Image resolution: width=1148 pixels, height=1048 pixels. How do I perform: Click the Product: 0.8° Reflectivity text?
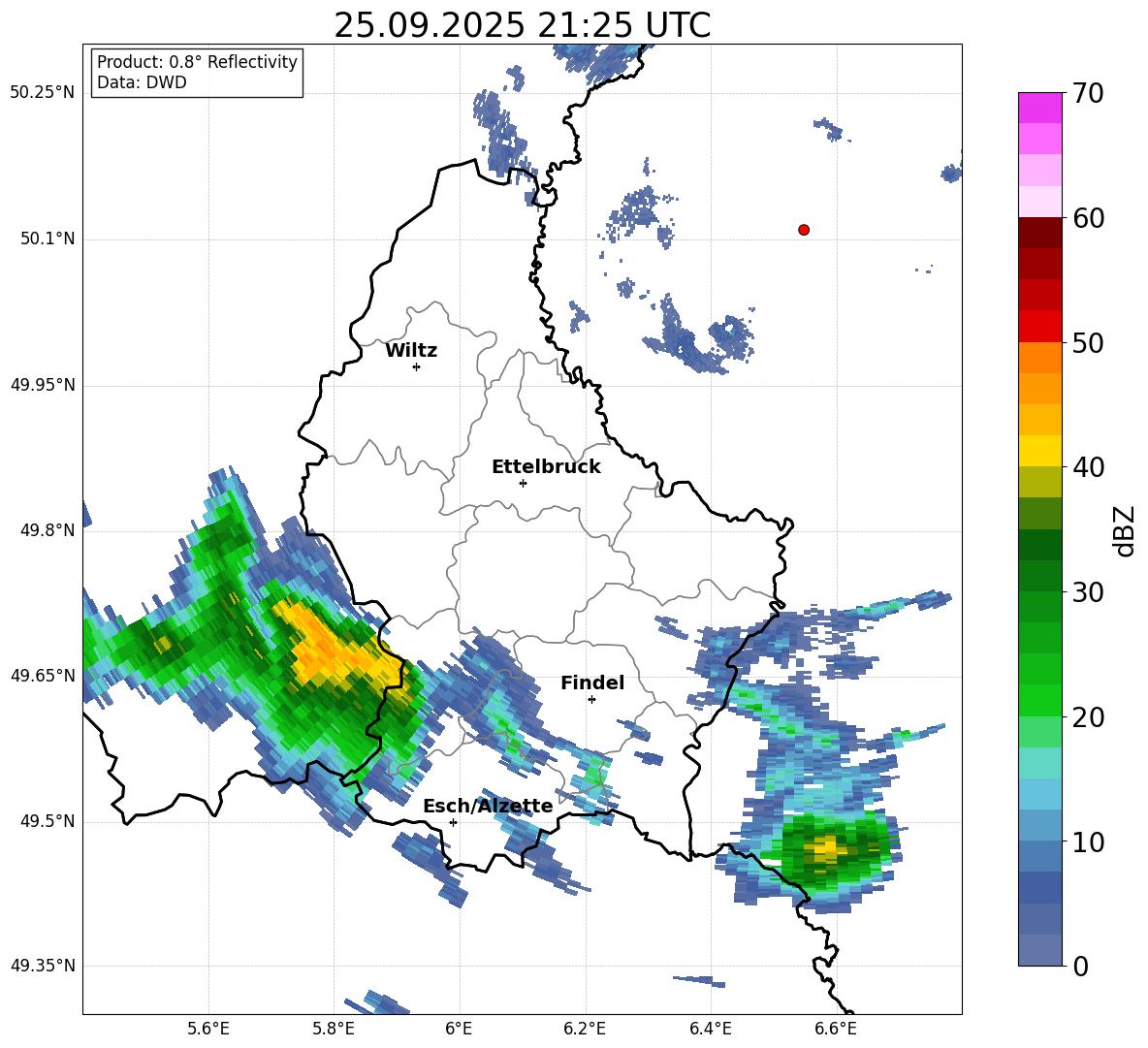[197, 62]
